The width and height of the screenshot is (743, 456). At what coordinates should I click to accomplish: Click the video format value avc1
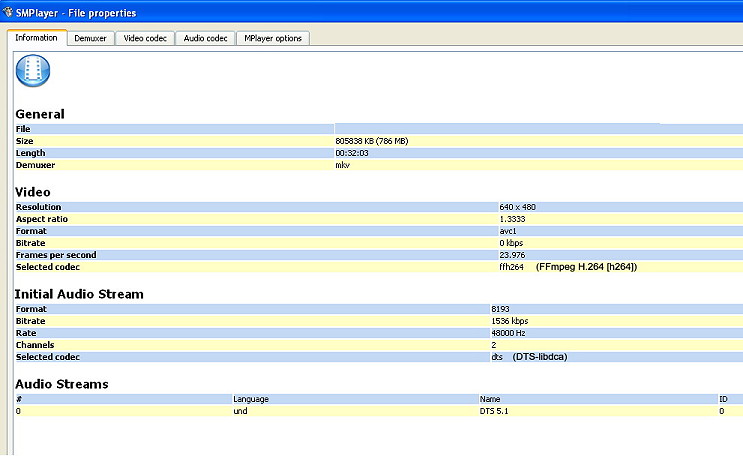(508, 231)
